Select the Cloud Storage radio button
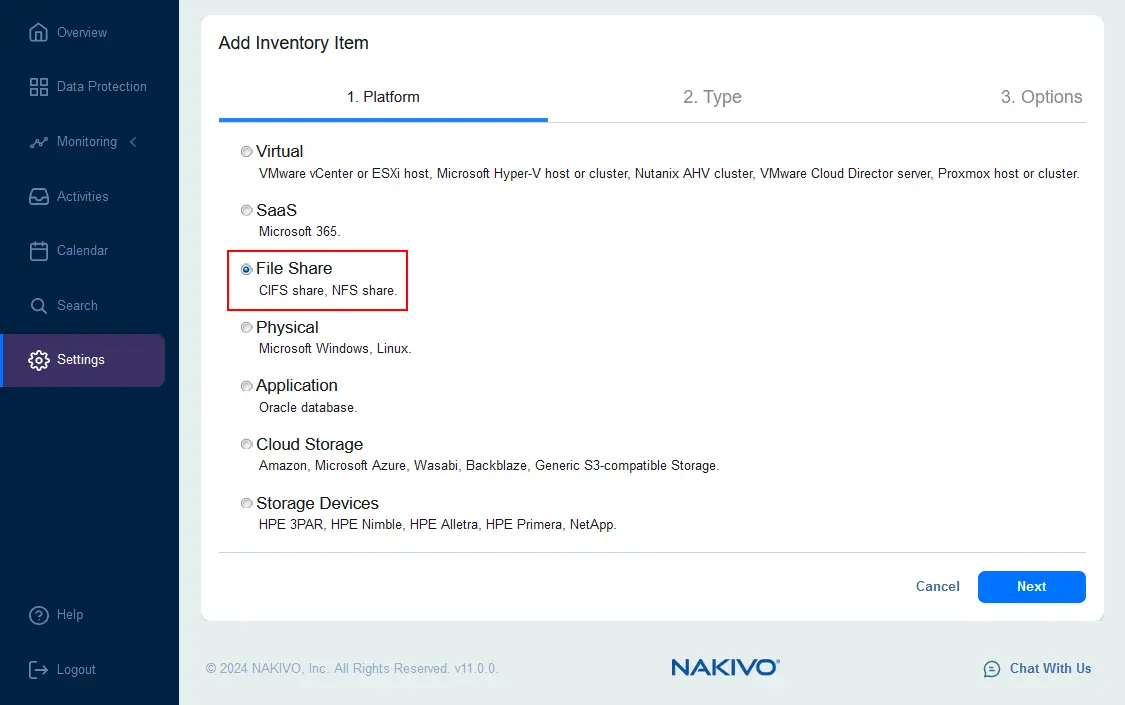This screenshot has width=1125, height=705. 247,445
